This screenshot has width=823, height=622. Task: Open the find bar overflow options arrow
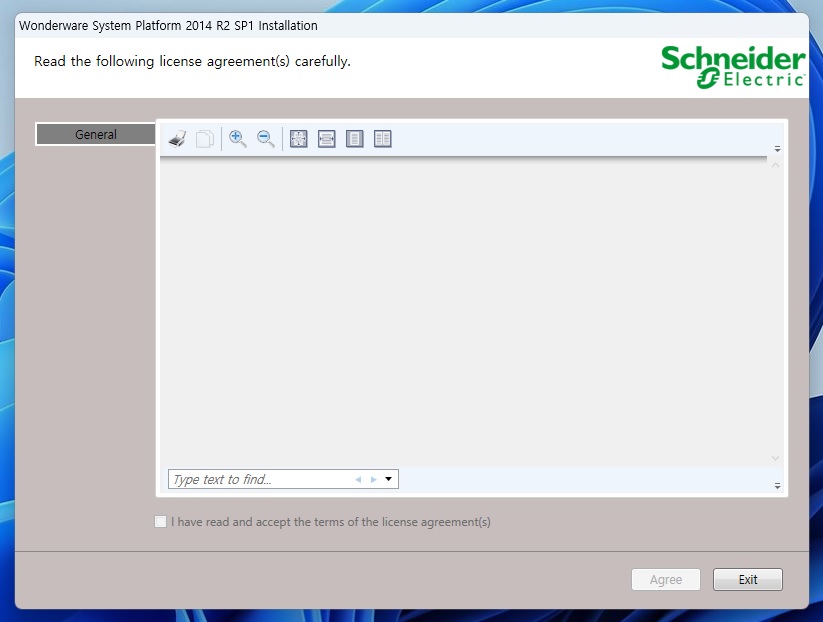[x=777, y=486]
